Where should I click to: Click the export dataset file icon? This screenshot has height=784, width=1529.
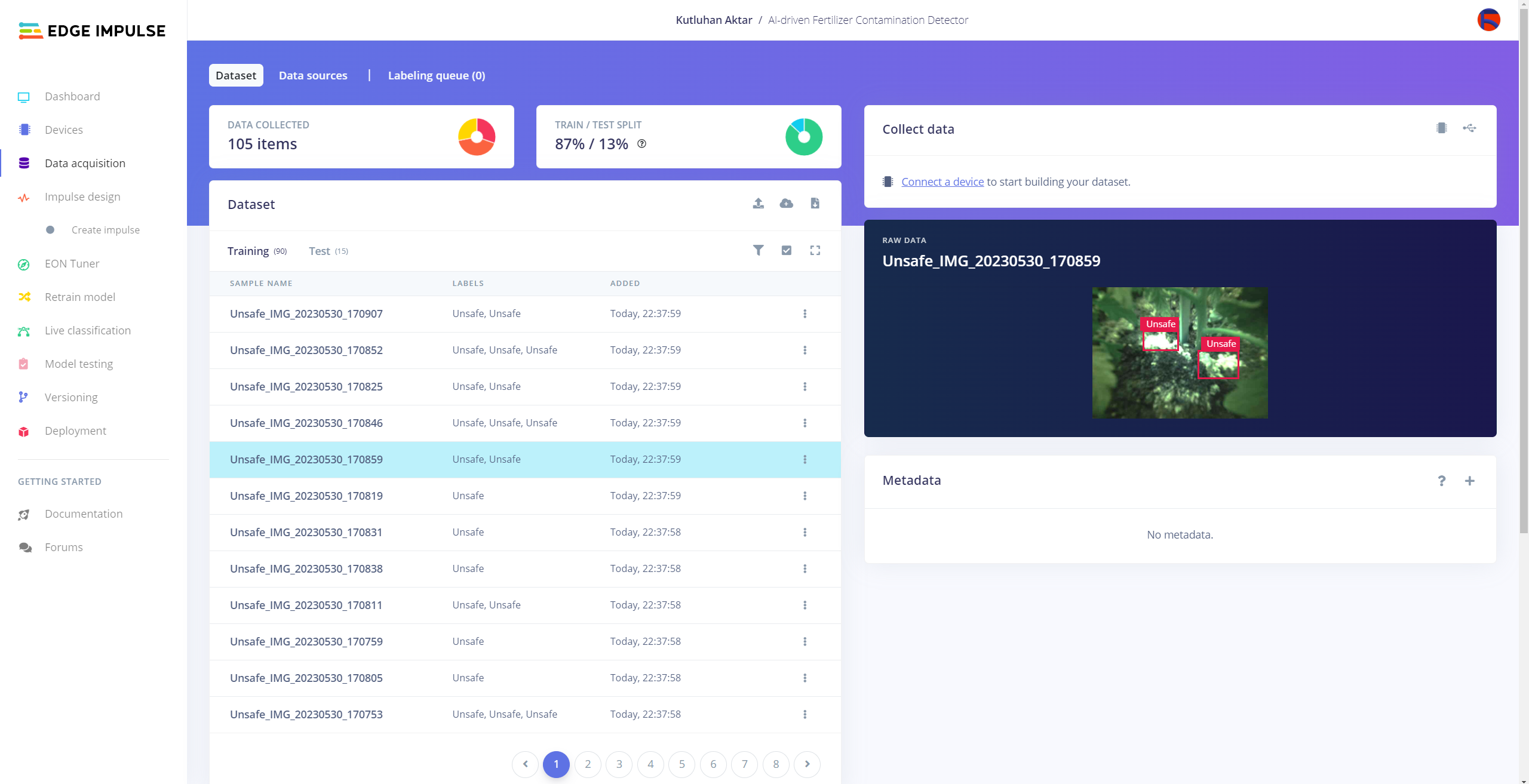pyautogui.click(x=815, y=204)
